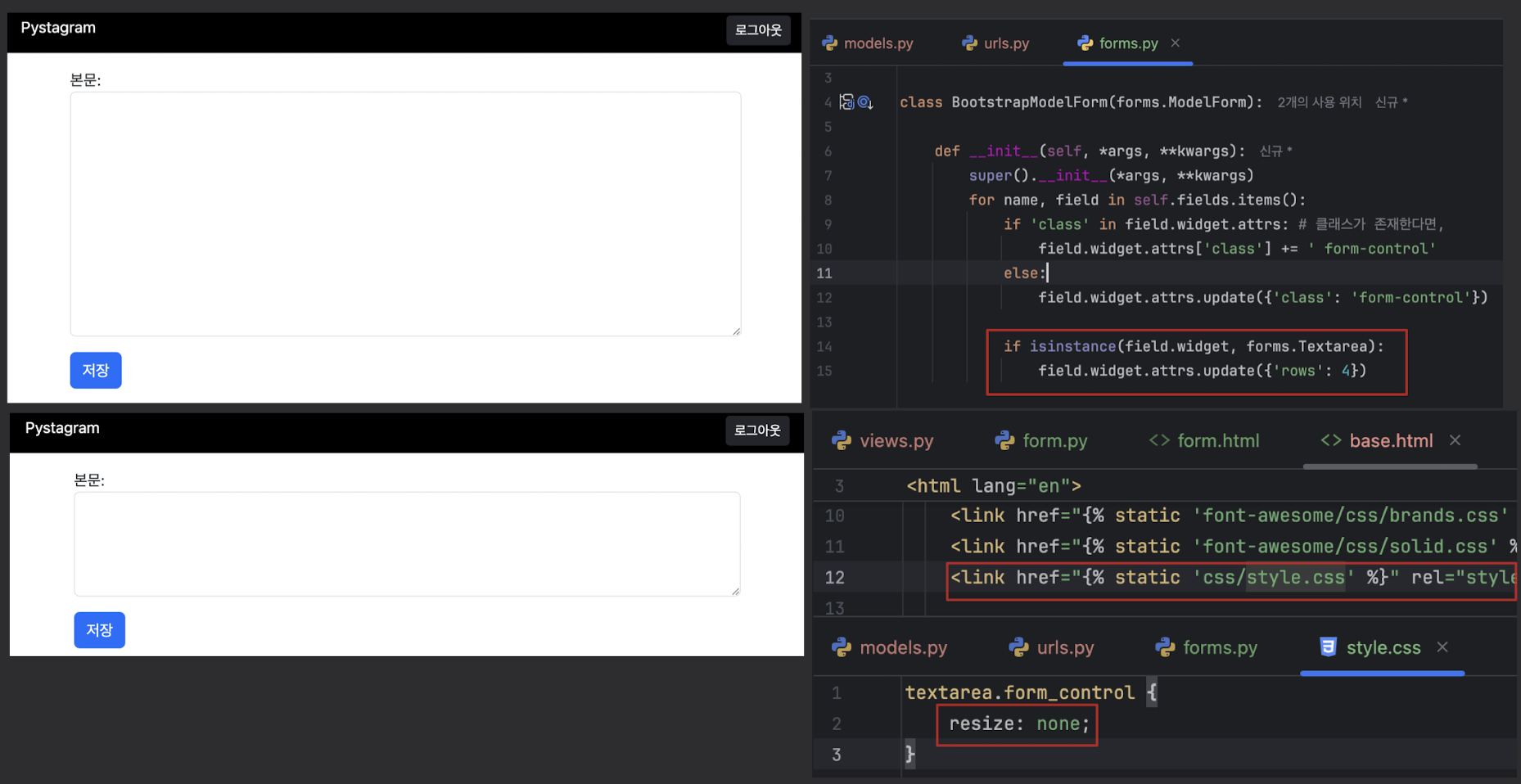Click the textarea.form_control selector line
This screenshot has width=1521, height=784.
[1031, 692]
